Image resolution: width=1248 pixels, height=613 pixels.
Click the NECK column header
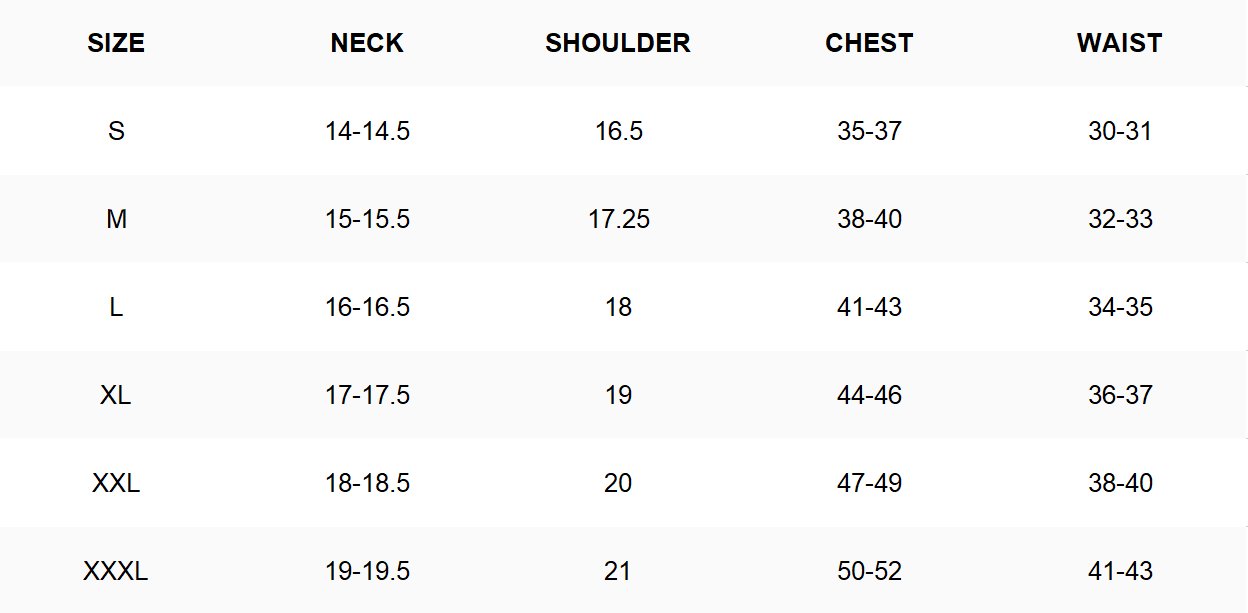tap(367, 43)
